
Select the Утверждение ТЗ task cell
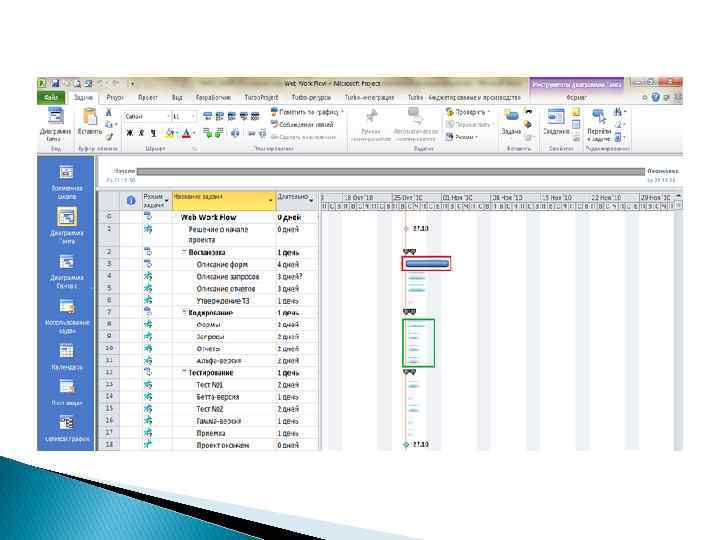224,301
